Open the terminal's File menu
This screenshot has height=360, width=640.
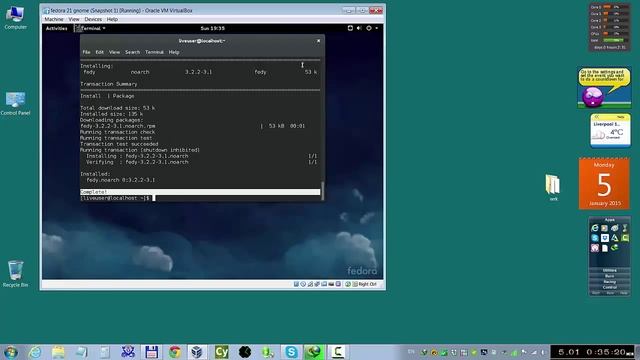pos(86,52)
